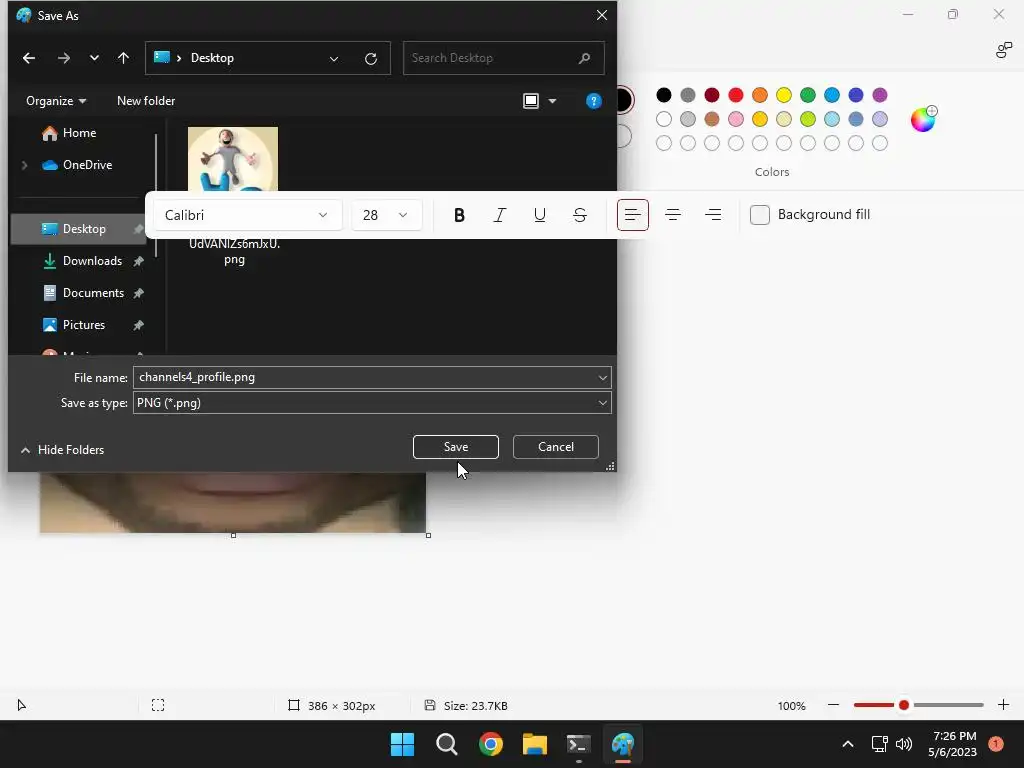Create a New folder

pyautogui.click(x=146, y=101)
